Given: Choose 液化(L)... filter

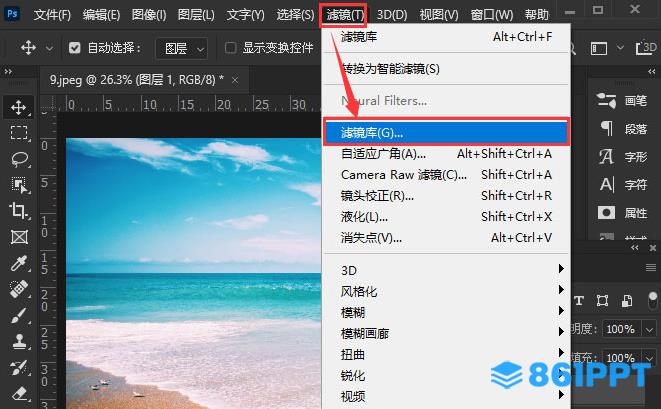Looking at the screenshot, I should tap(447, 217).
